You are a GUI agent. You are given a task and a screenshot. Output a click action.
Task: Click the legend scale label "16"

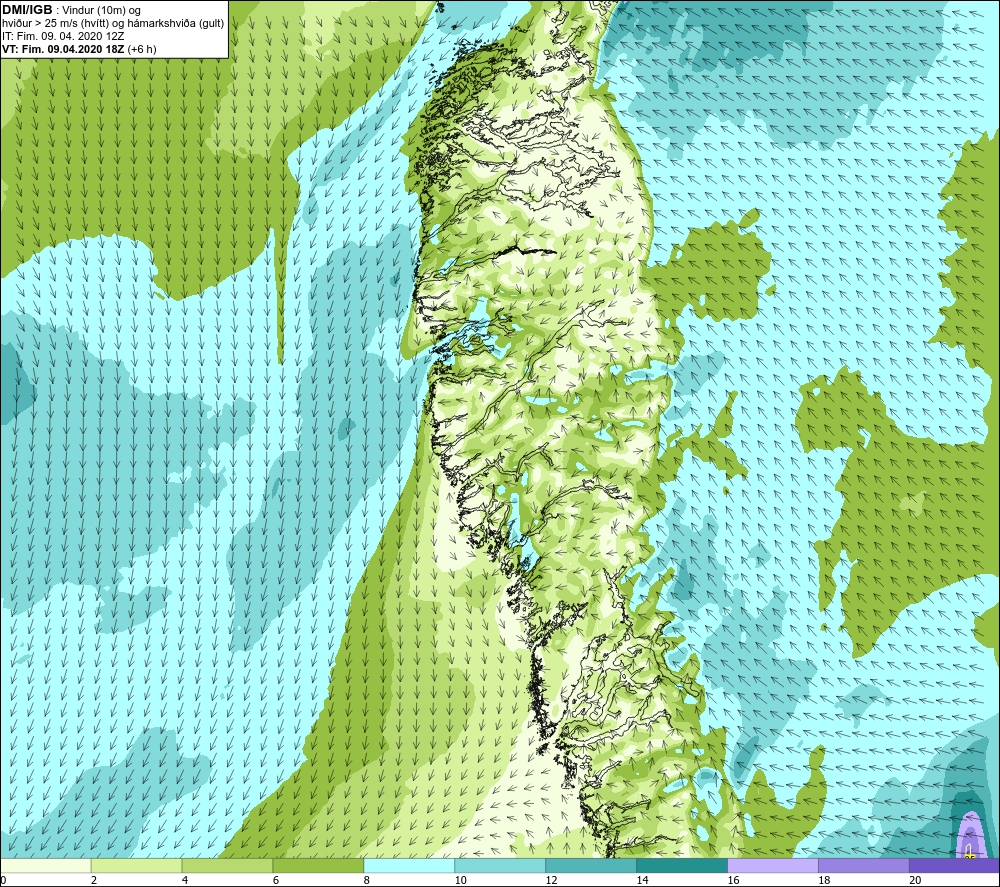pos(733,880)
